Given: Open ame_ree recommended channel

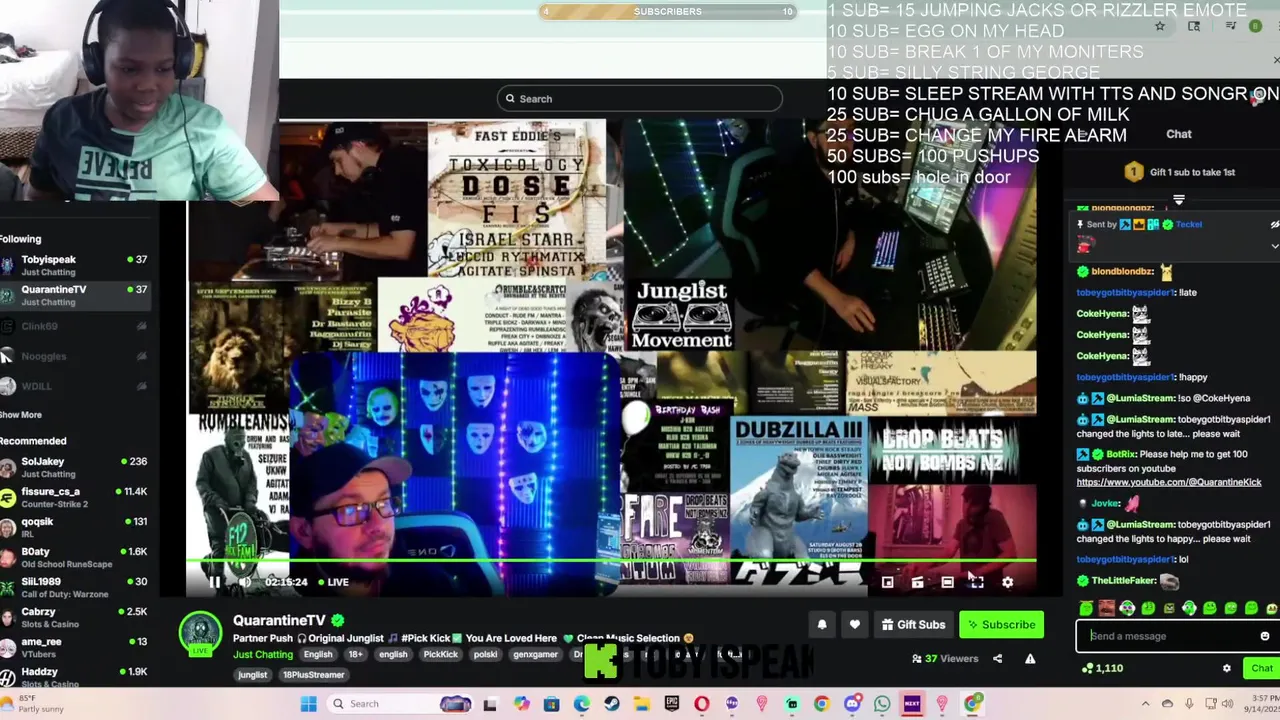Looking at the screenshot, I should (75, 647).
